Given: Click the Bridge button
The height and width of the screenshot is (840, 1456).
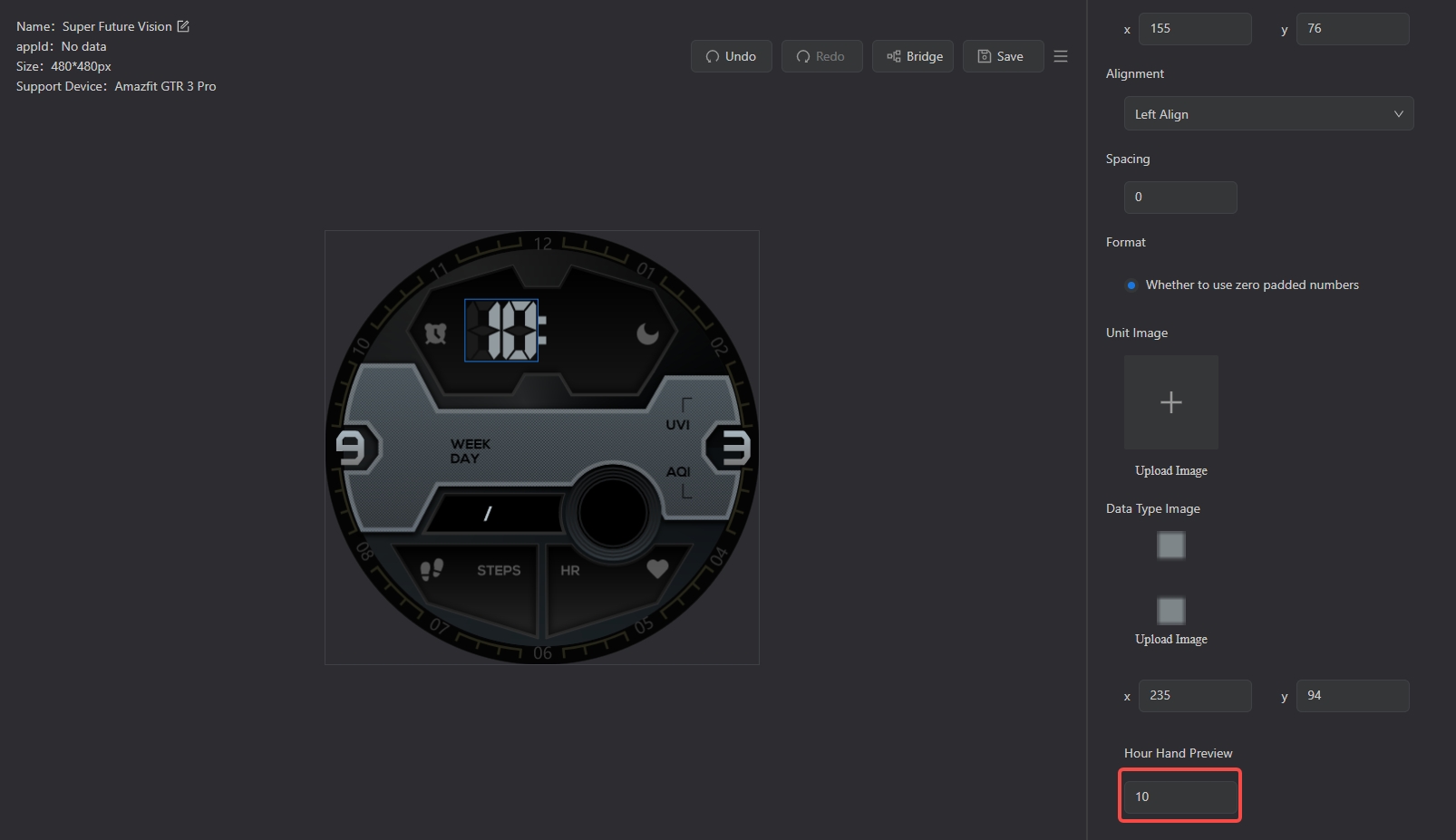Looking at the screenshot, I should [x=913, y=56].
